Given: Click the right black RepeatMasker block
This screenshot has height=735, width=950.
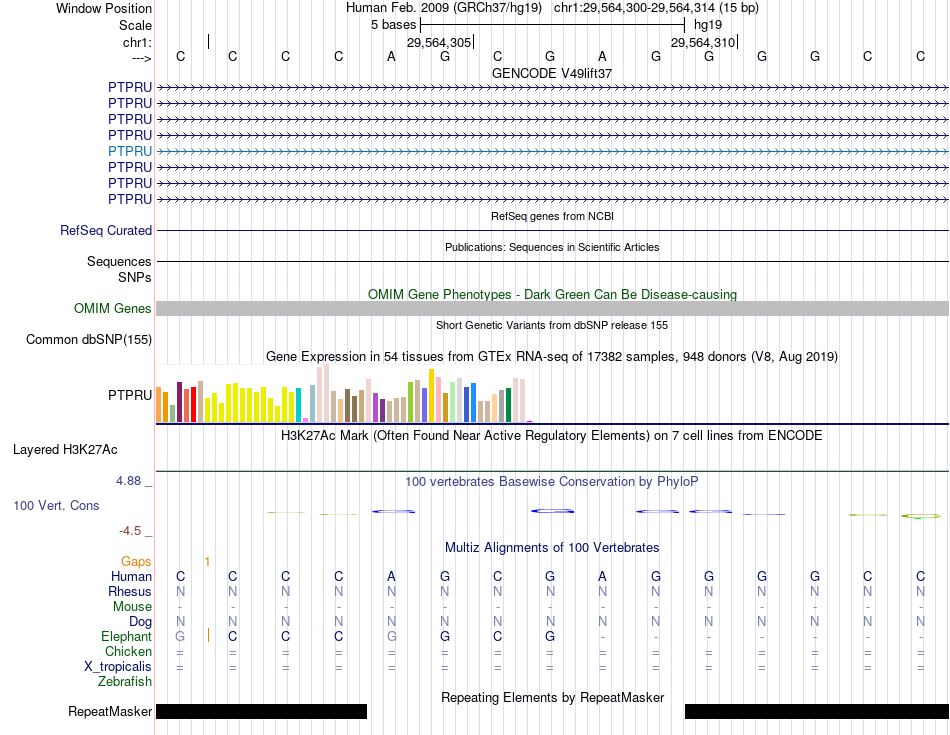Looking at the screenshot, I should pos(817,711).
